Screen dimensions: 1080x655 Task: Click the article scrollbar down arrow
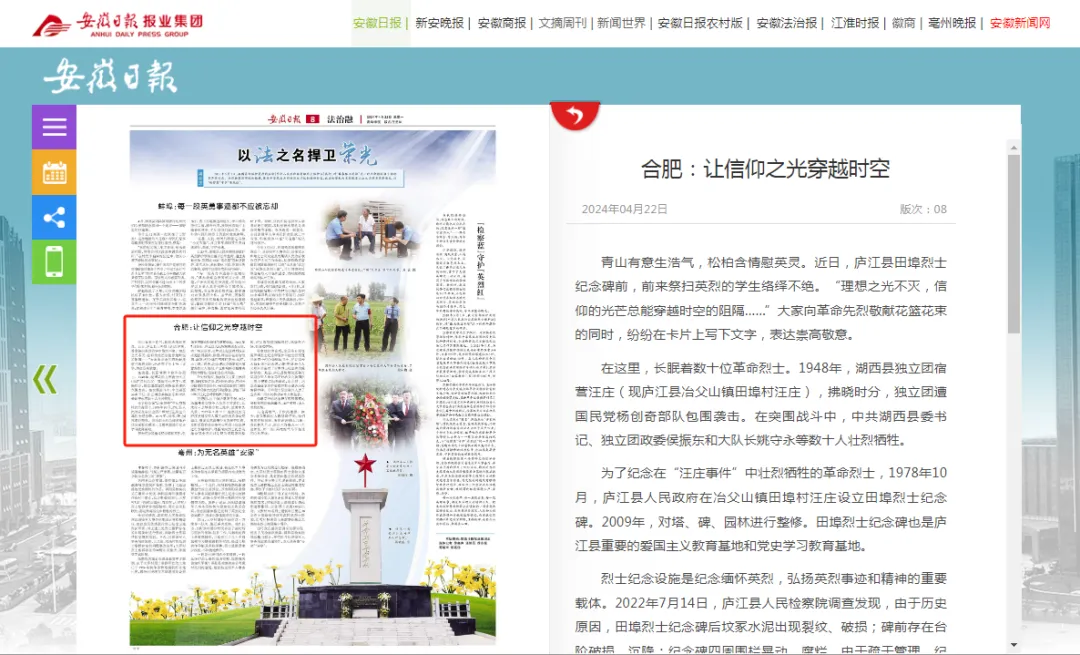[1013, 645]
